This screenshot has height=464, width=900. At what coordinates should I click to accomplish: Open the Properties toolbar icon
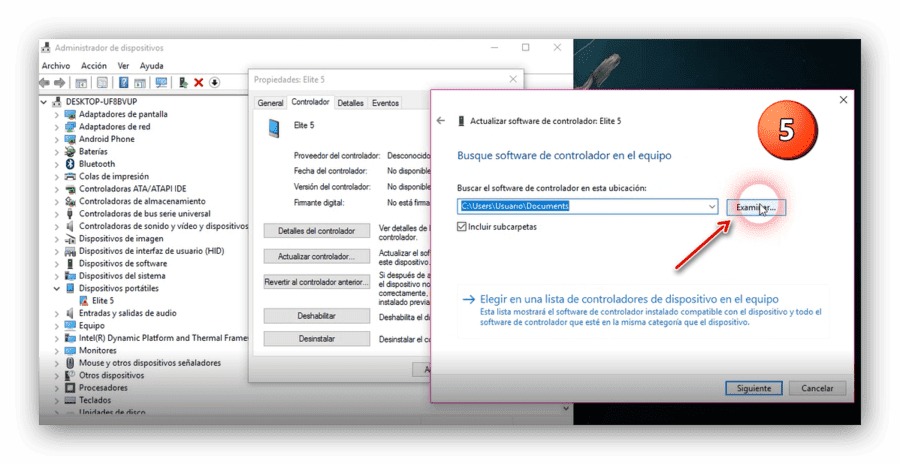click(102, 83)
